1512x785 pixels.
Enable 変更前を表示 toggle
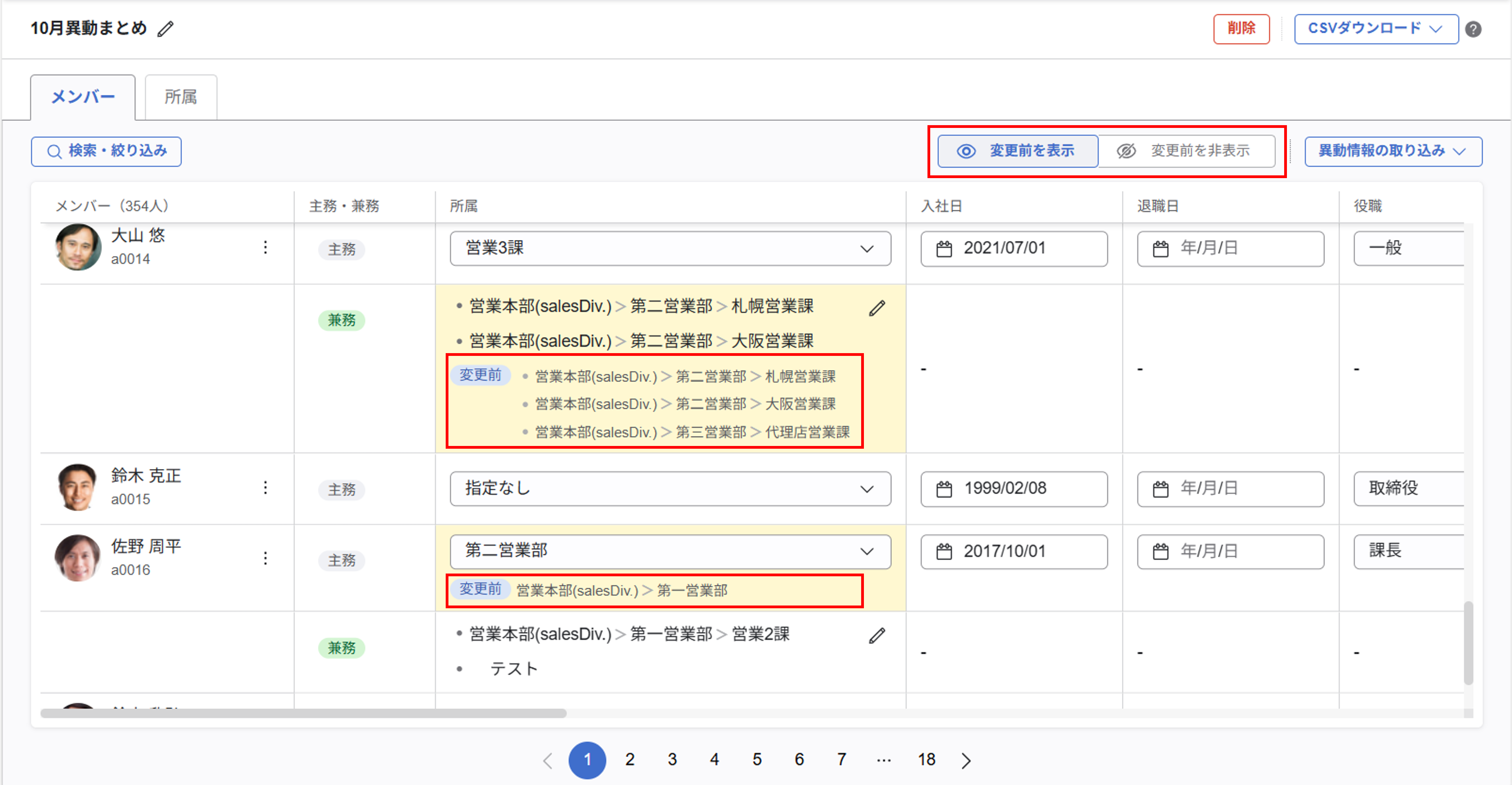(1017, 151)
